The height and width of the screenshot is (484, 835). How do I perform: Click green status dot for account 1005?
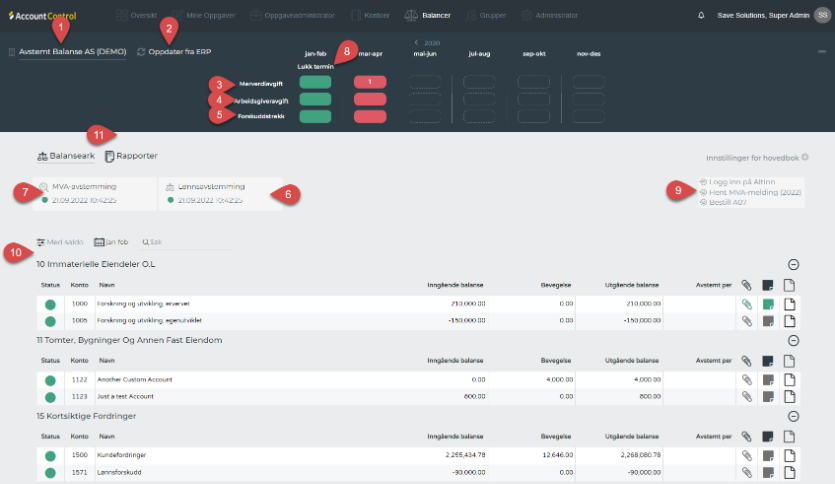coord(50,321)
